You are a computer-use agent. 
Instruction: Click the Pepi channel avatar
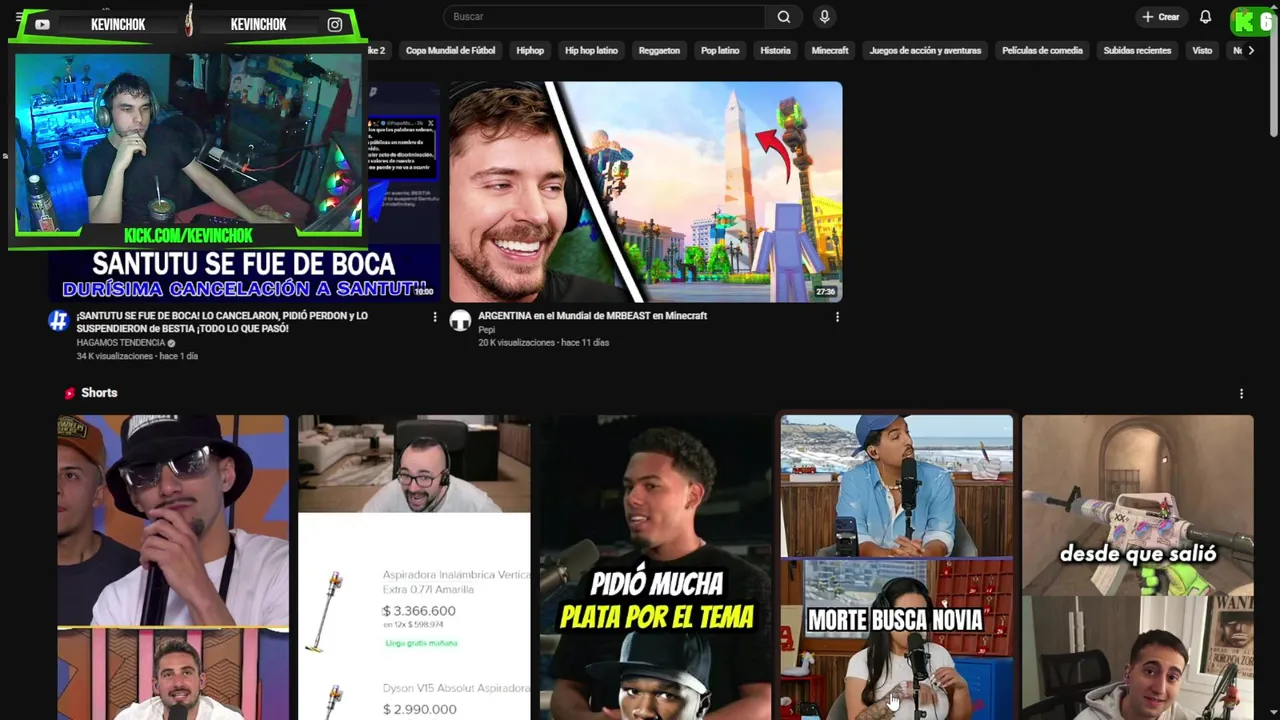(x=460, y=320)
